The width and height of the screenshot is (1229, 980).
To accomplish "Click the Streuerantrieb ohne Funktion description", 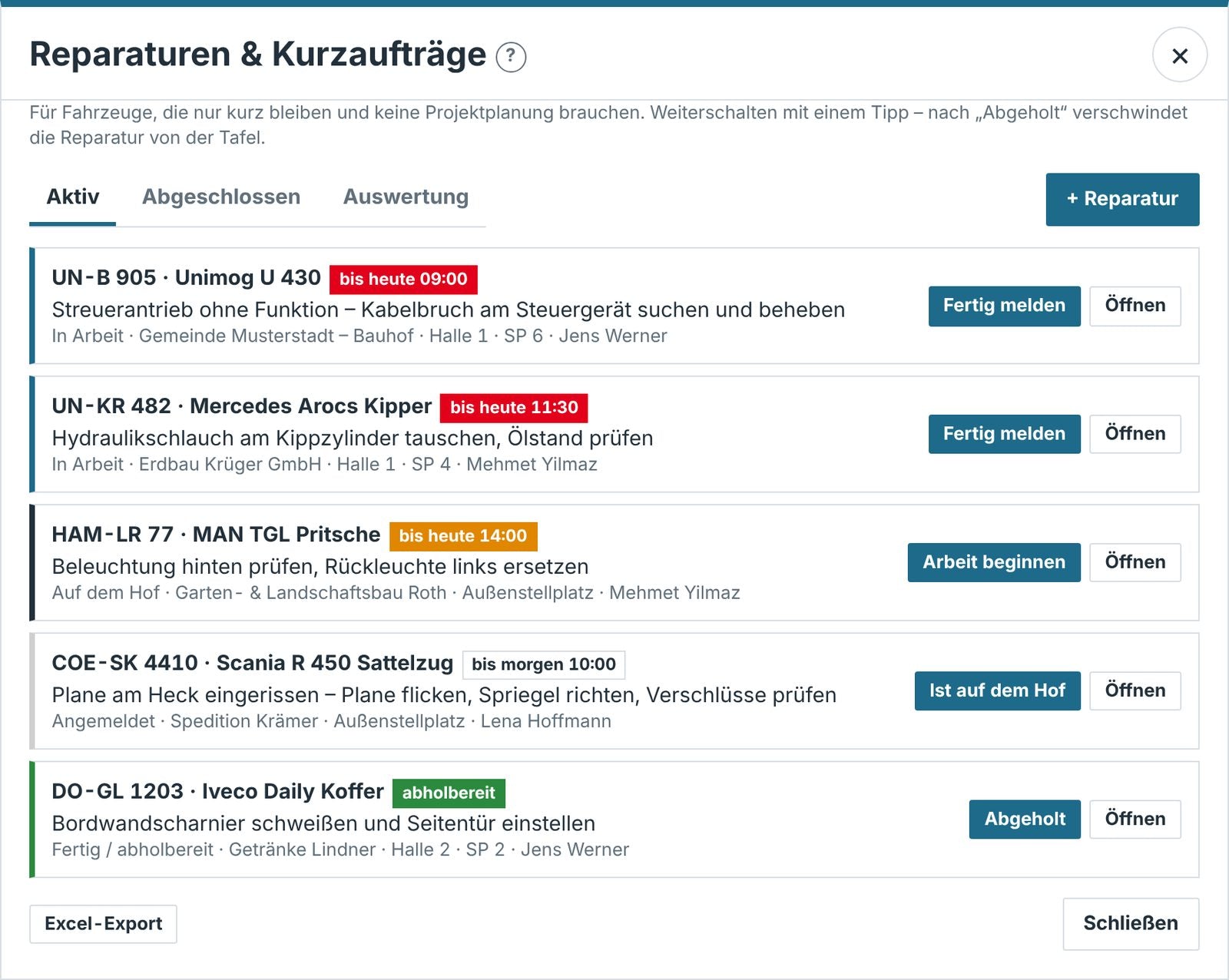I will point(448,310).
